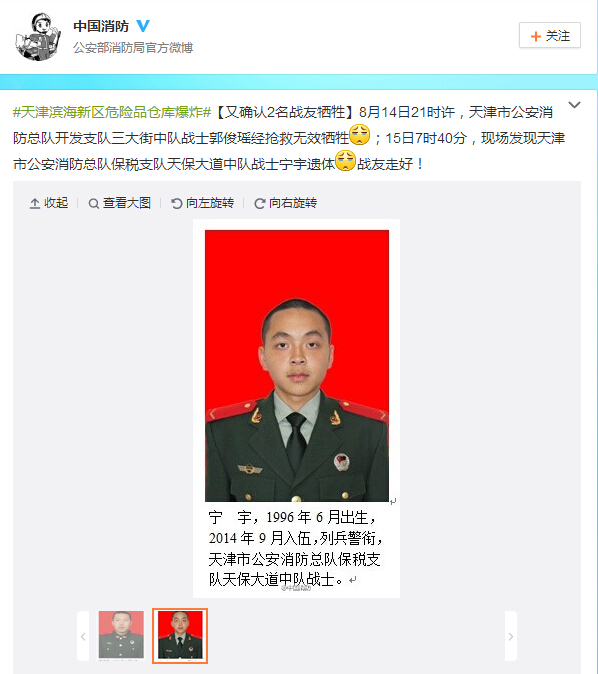Viewport: 598px width, 674px height.
Task: Rotate the picture right with 向右旋转
Action: pos(285,203)
